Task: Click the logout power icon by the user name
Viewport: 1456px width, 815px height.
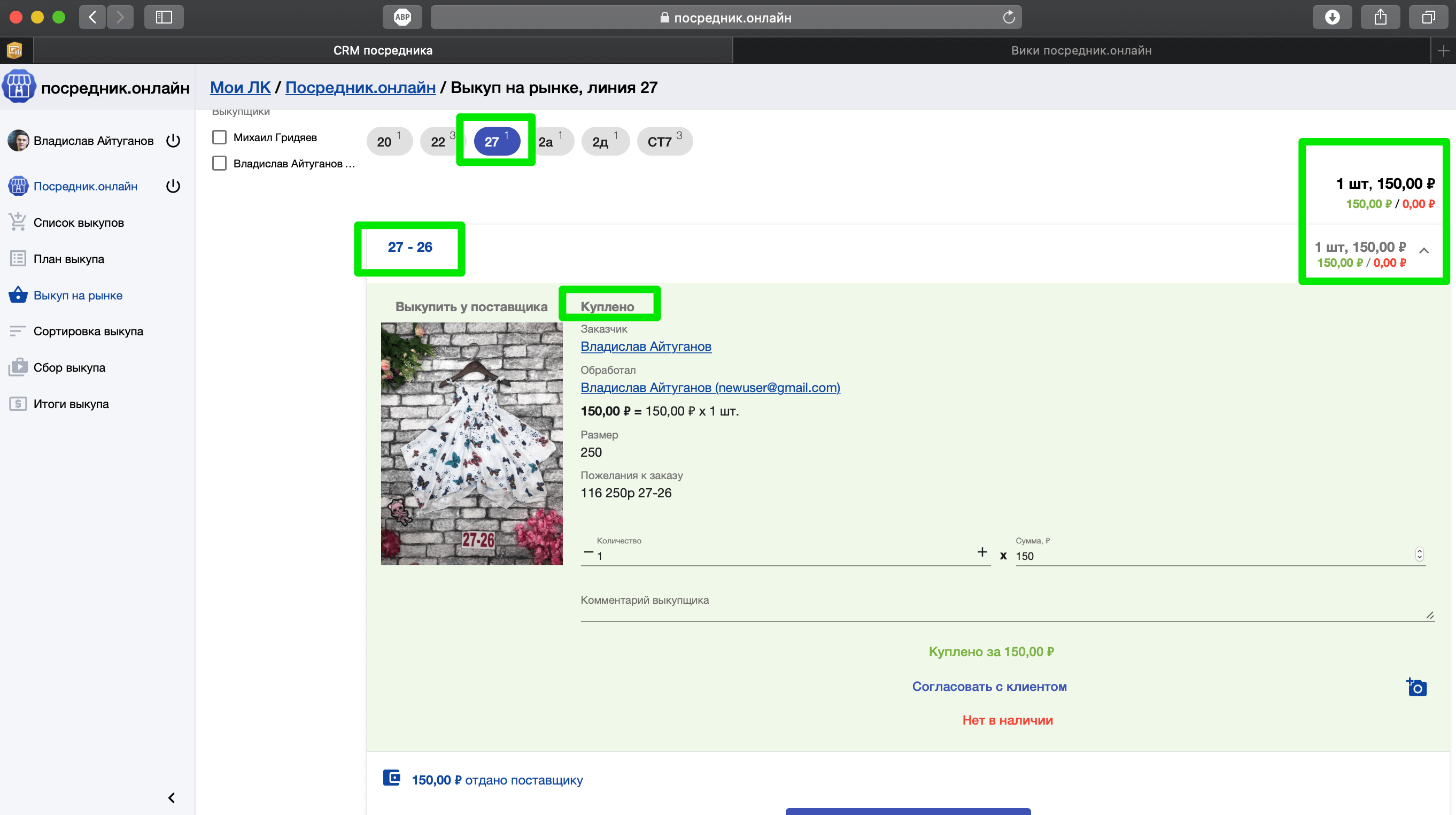Action: tap(173, 140)
